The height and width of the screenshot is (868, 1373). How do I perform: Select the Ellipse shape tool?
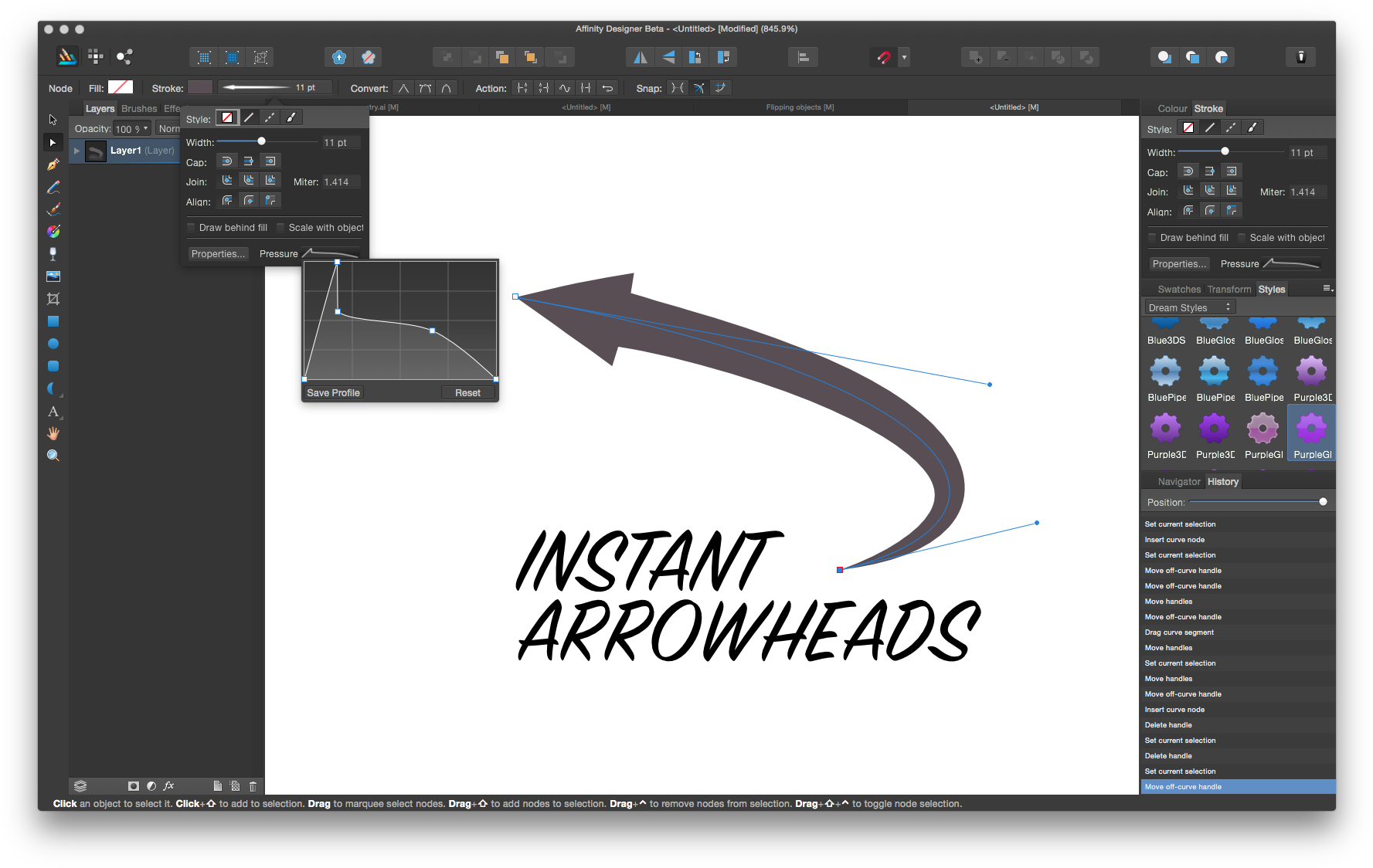(53, 344)
